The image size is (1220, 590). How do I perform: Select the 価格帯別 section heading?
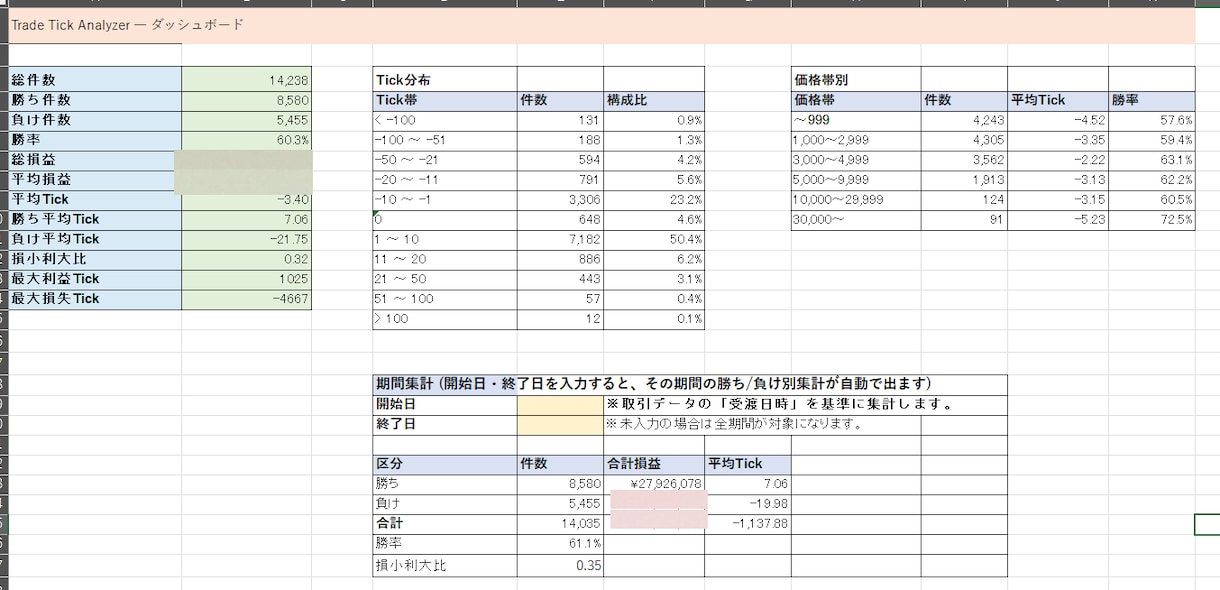[855, 80]
